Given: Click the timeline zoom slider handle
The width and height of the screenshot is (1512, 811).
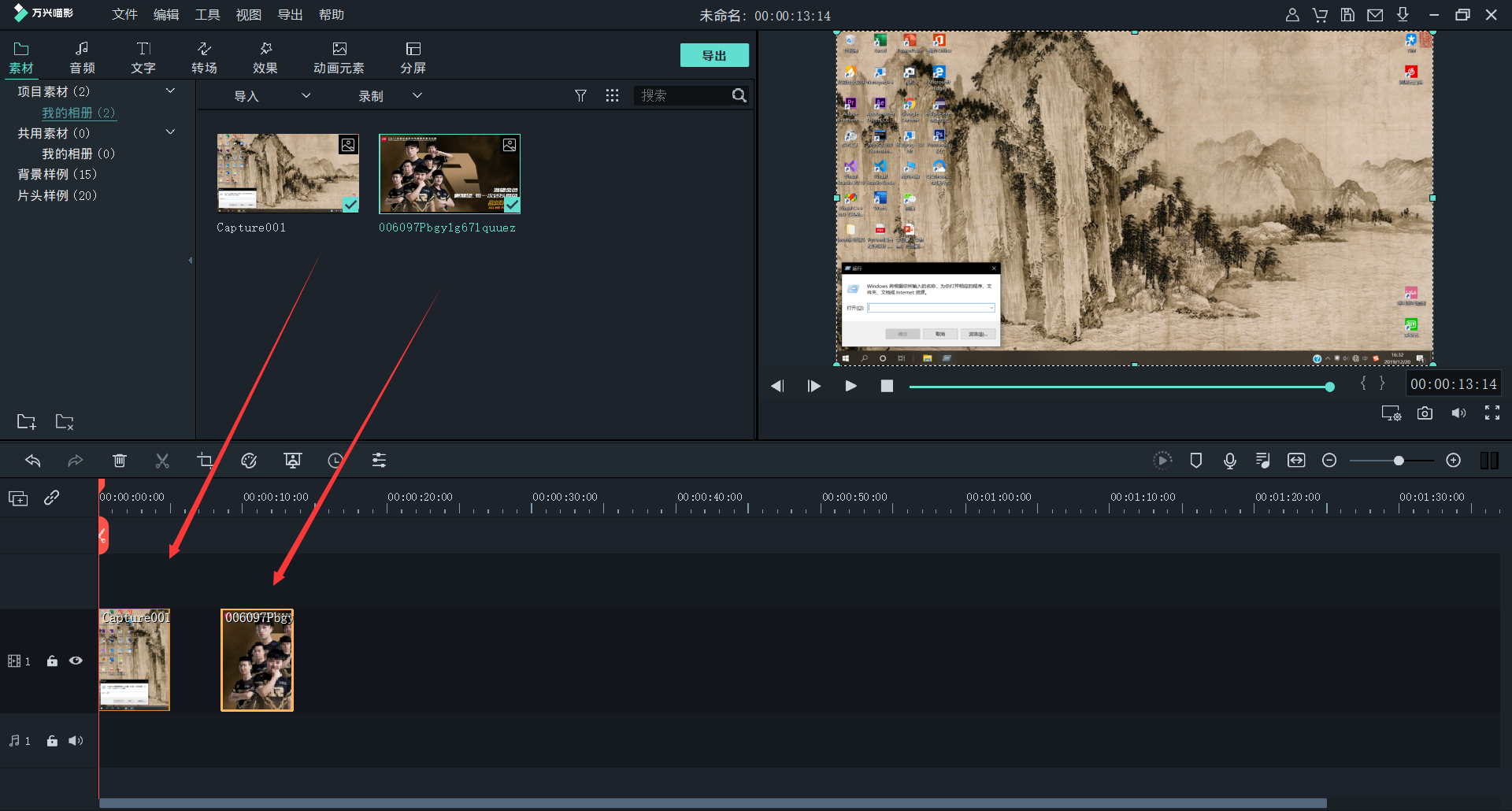Looking at the screenshot, I should pyautogui.click(x=1399, y=461).
